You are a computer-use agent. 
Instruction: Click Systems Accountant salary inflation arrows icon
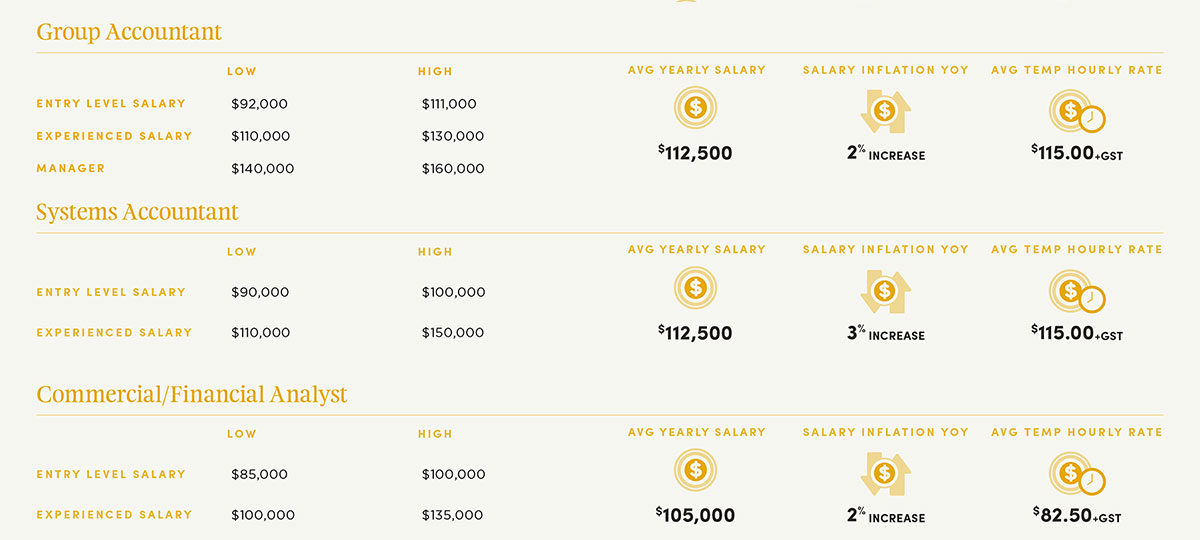[x=885, y=291]
